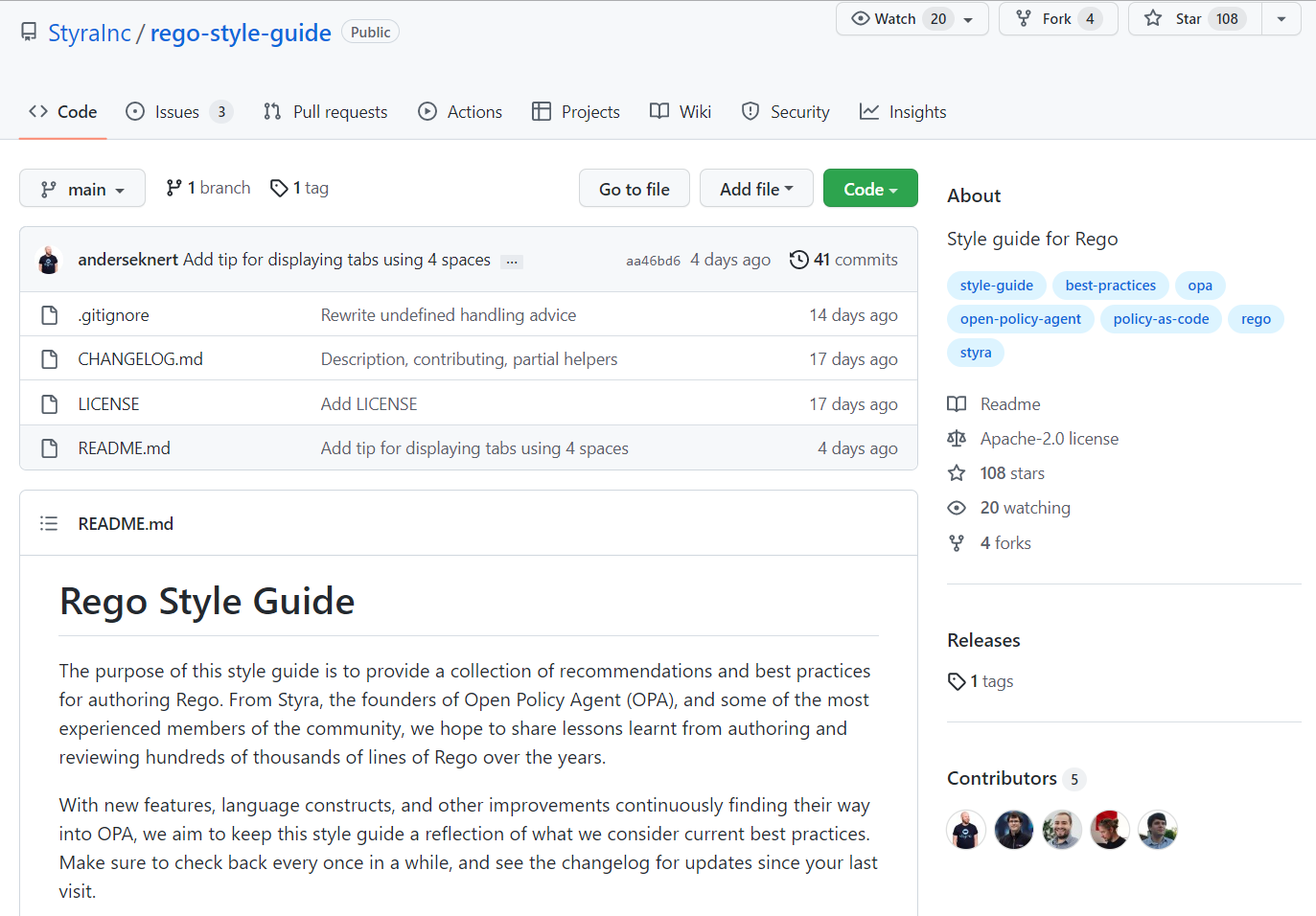Click the README.md heading link
The height and width of the screenshot is (916, 1316).
coord(126,524)
